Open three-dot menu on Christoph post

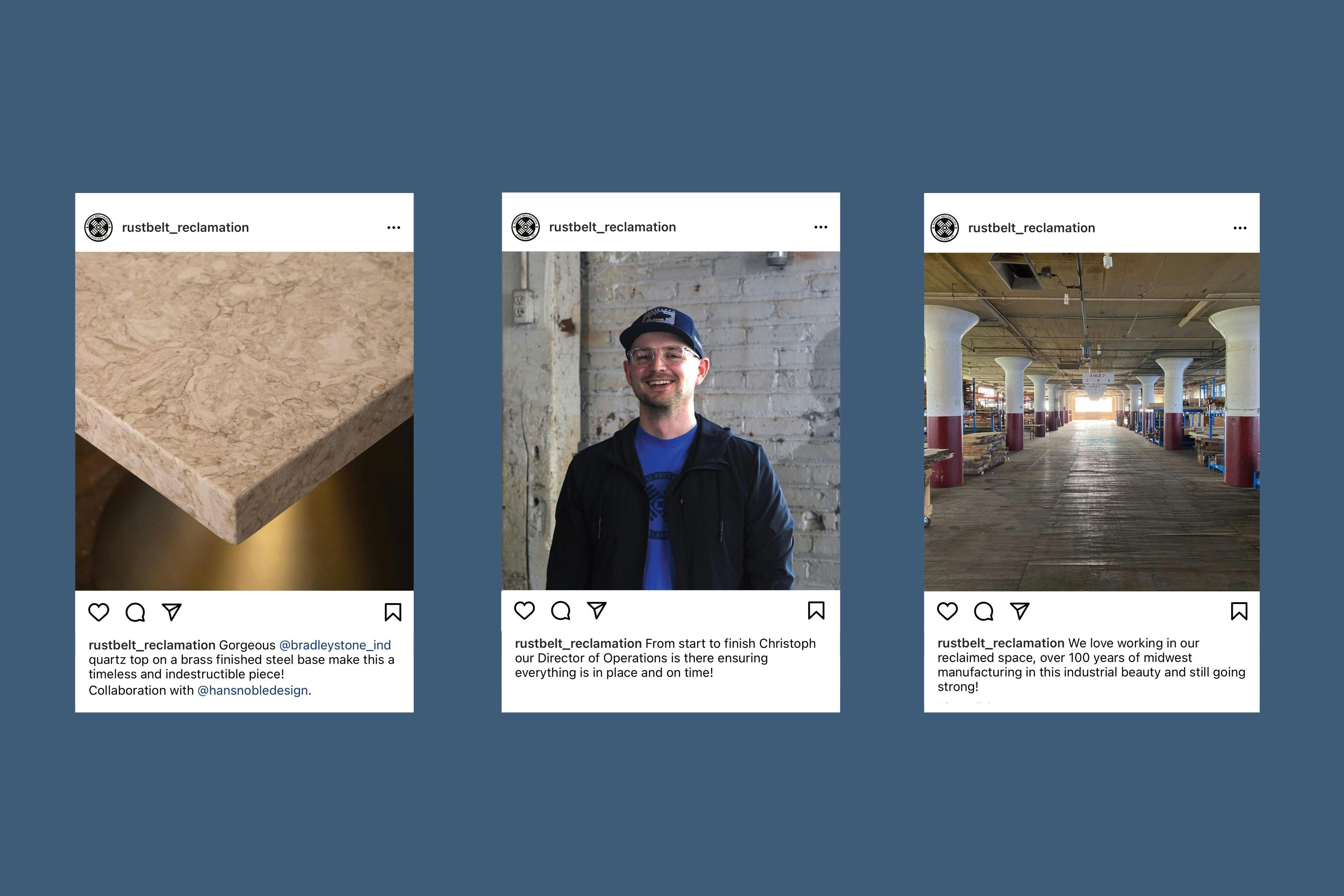821,227
